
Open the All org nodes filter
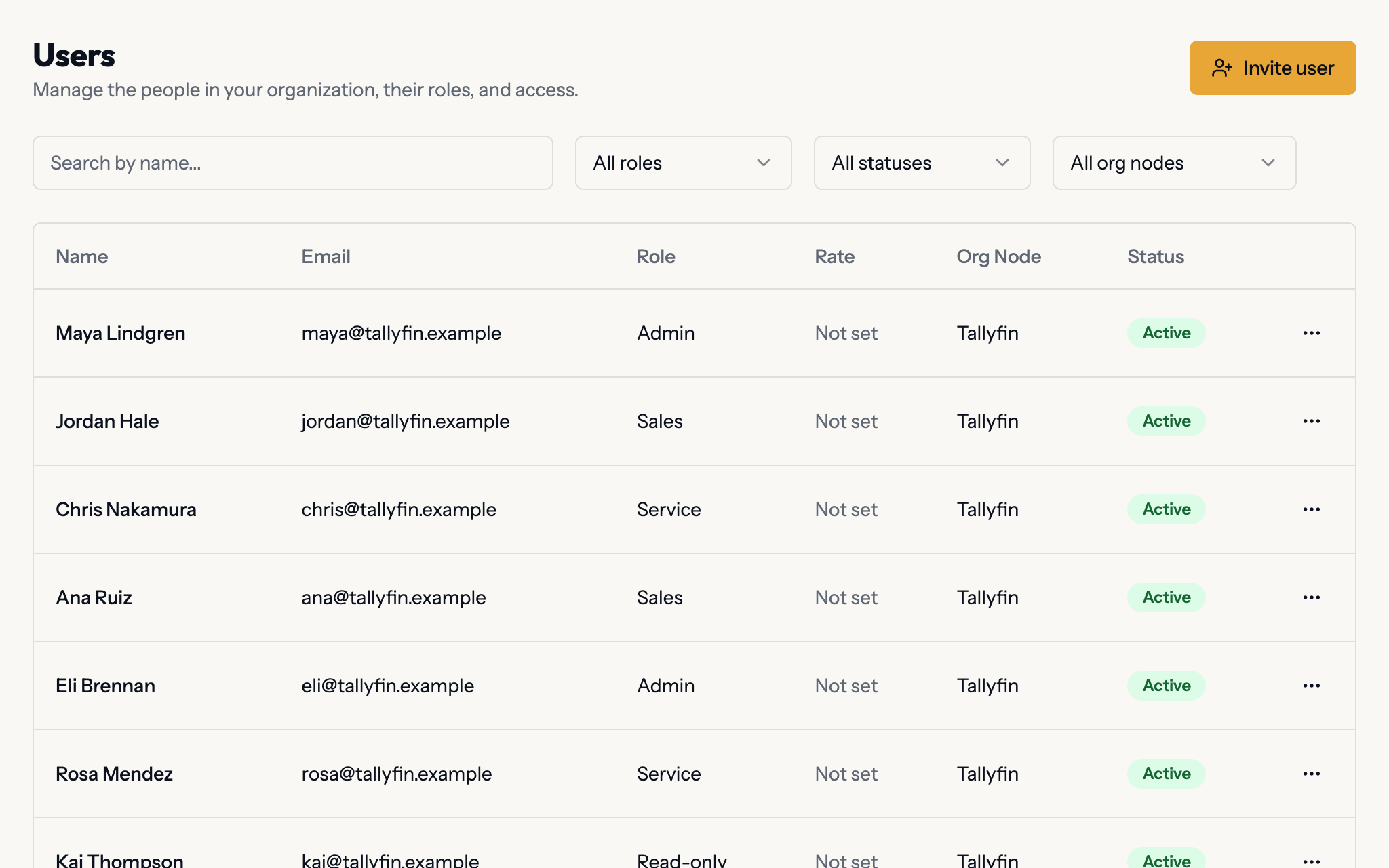tap(1174, 163)
